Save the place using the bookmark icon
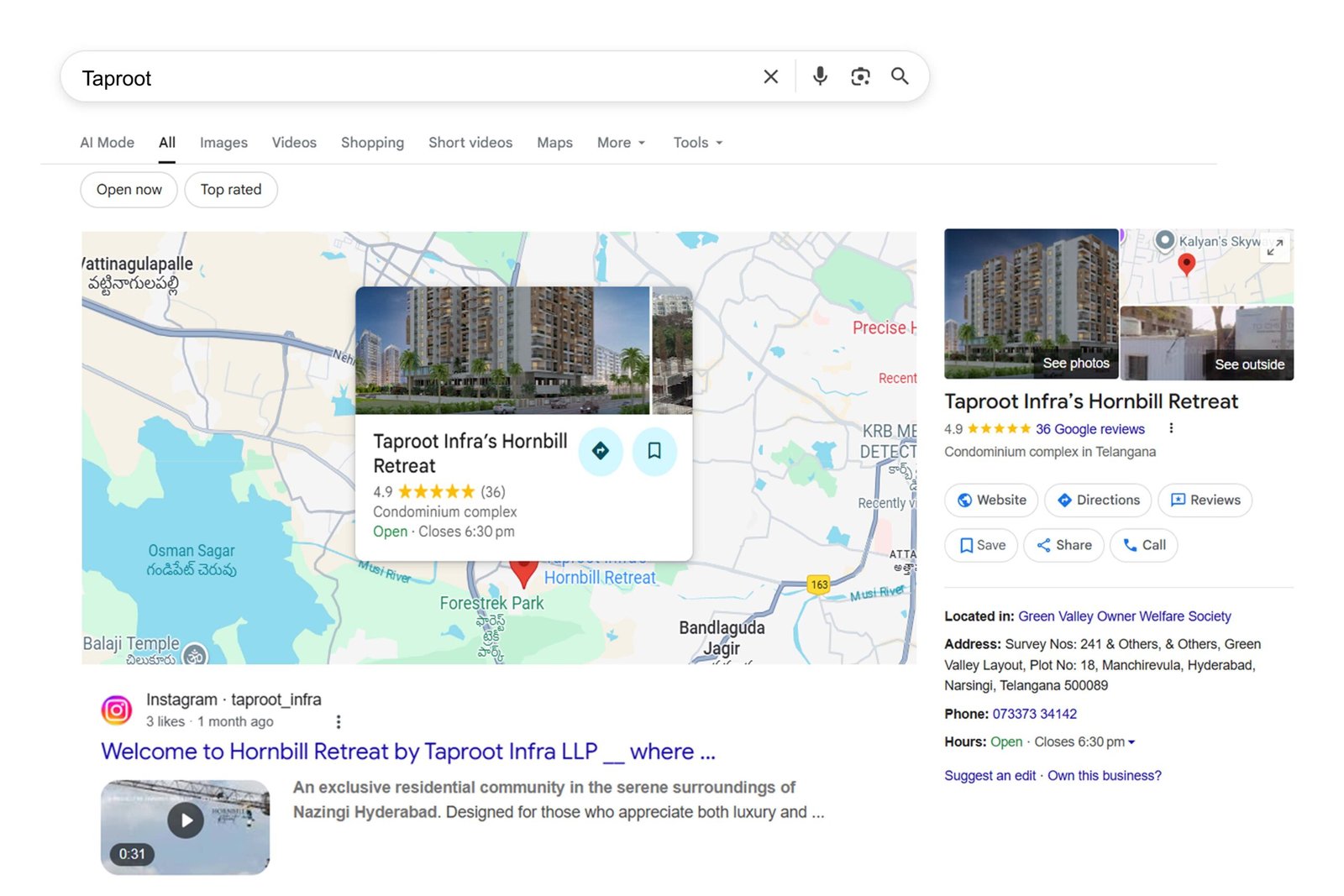This screenshot has width=1344, height=896. tap(654, 451)
